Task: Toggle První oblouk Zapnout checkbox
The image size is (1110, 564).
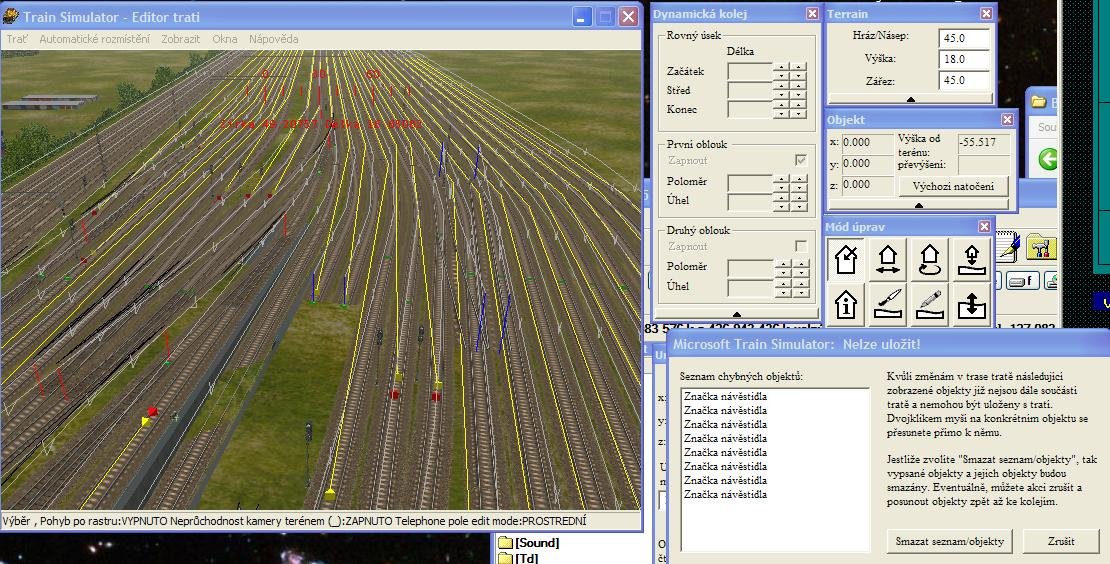Action: [x=801, y=161]
